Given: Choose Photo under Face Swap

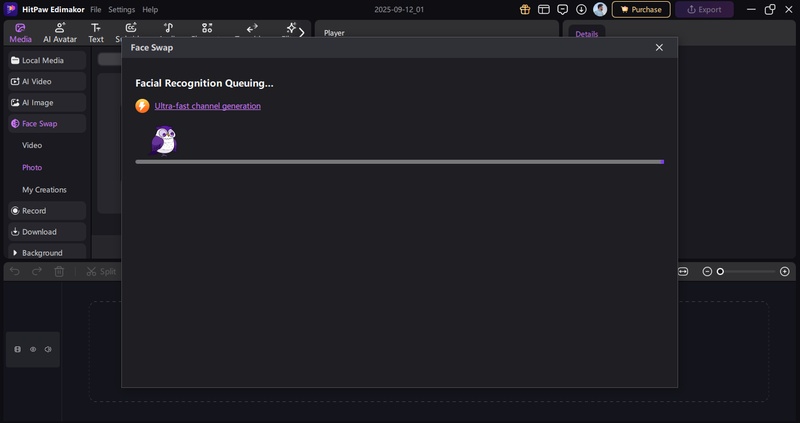Looking at the screenshot, I should (32, 167).
